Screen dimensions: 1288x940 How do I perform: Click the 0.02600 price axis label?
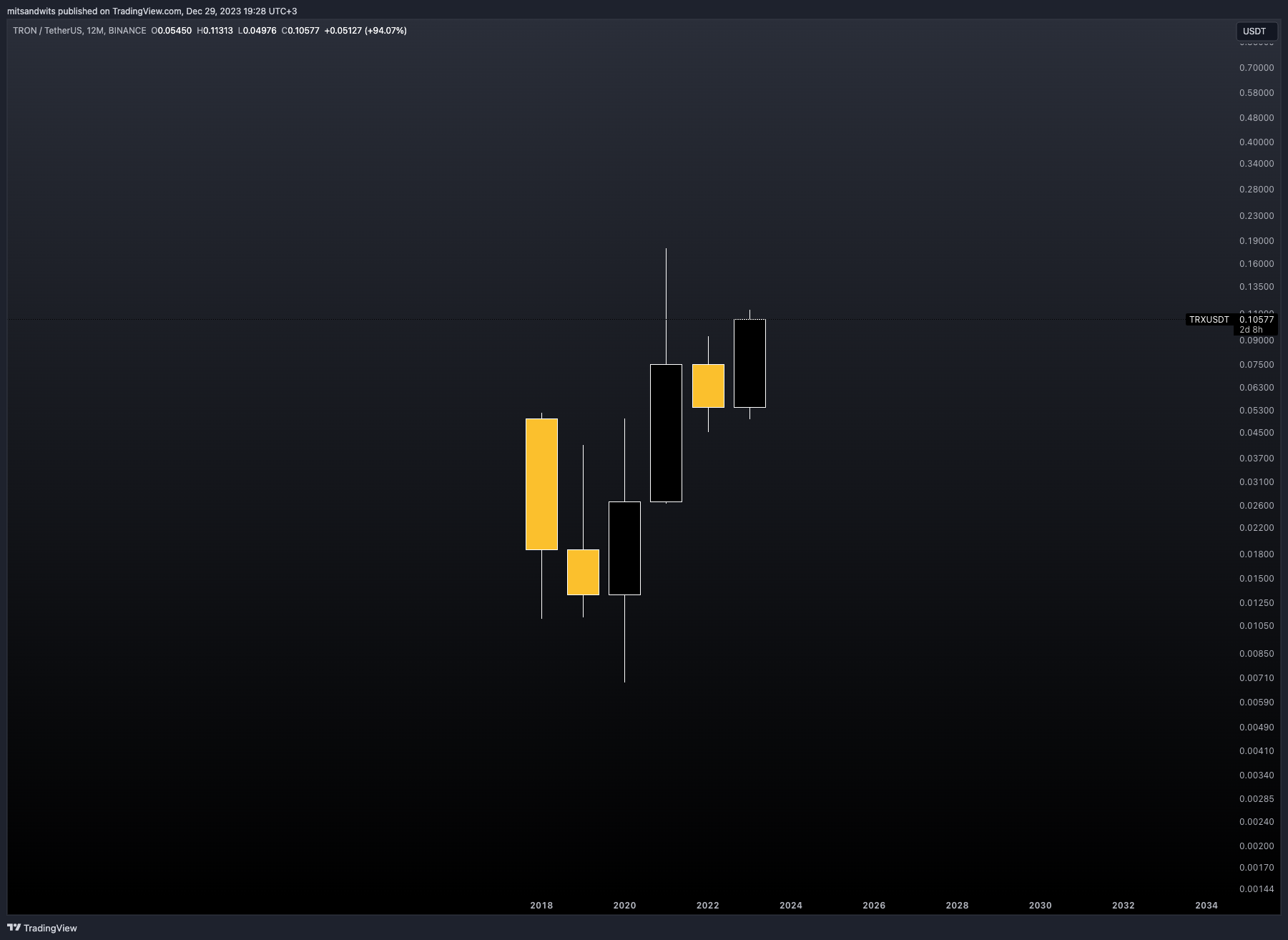pos(1257,506)
